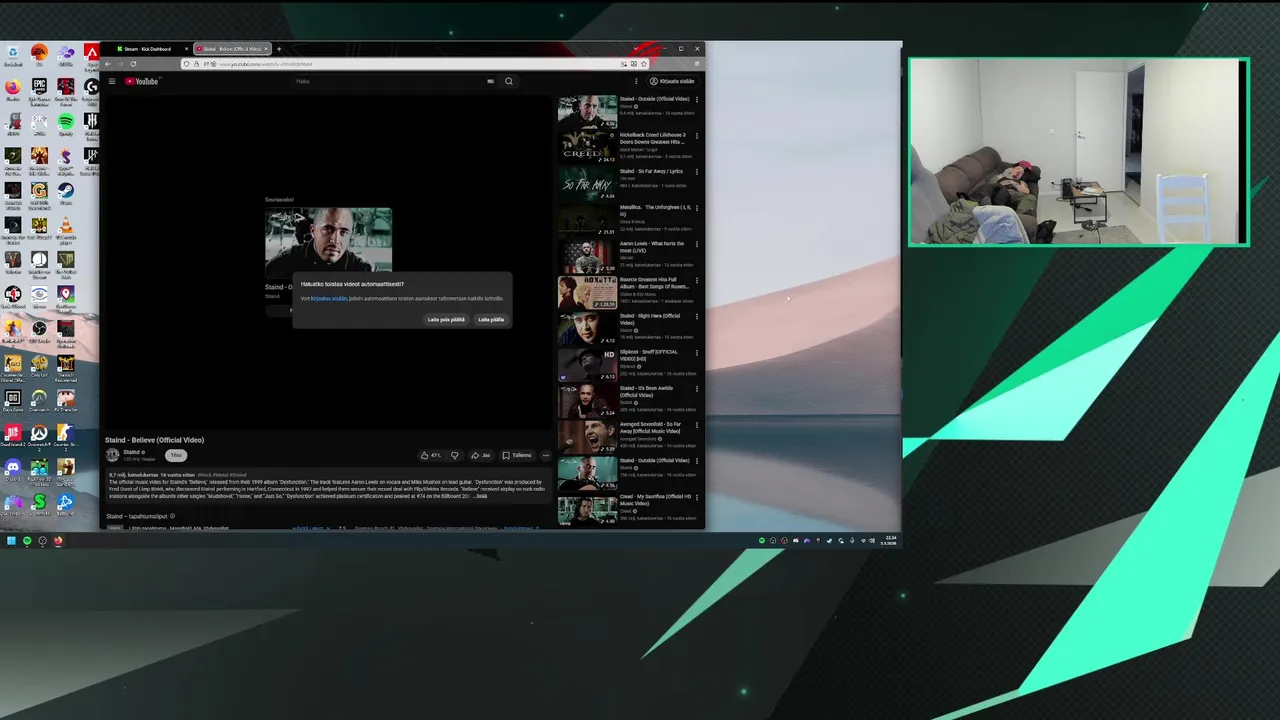The image size is (1280, 720).
Task: Open the Steam desktop shortcut
Action: coord(66,193)
